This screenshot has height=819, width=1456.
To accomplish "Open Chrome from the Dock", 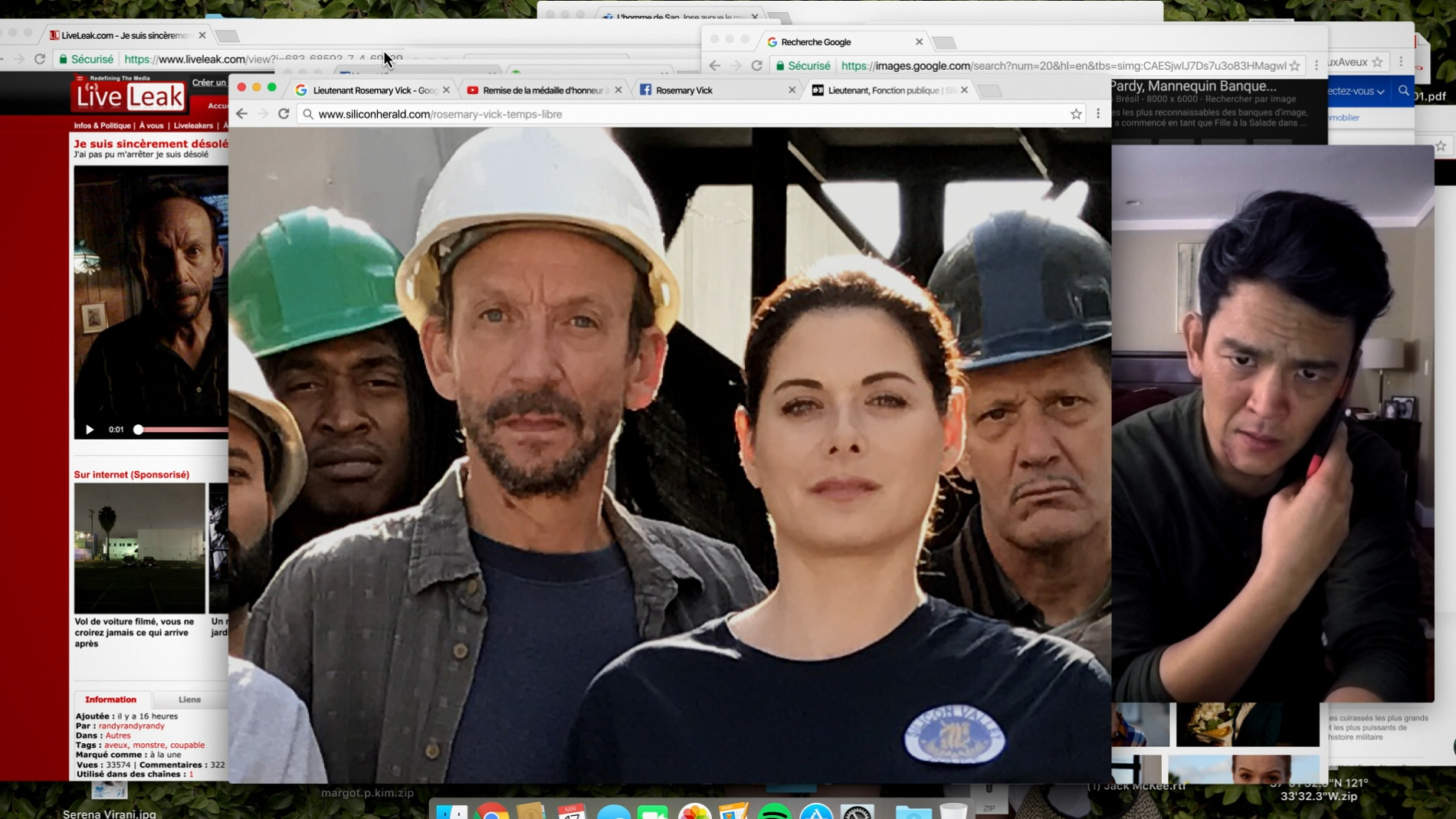I will (492, 811).
